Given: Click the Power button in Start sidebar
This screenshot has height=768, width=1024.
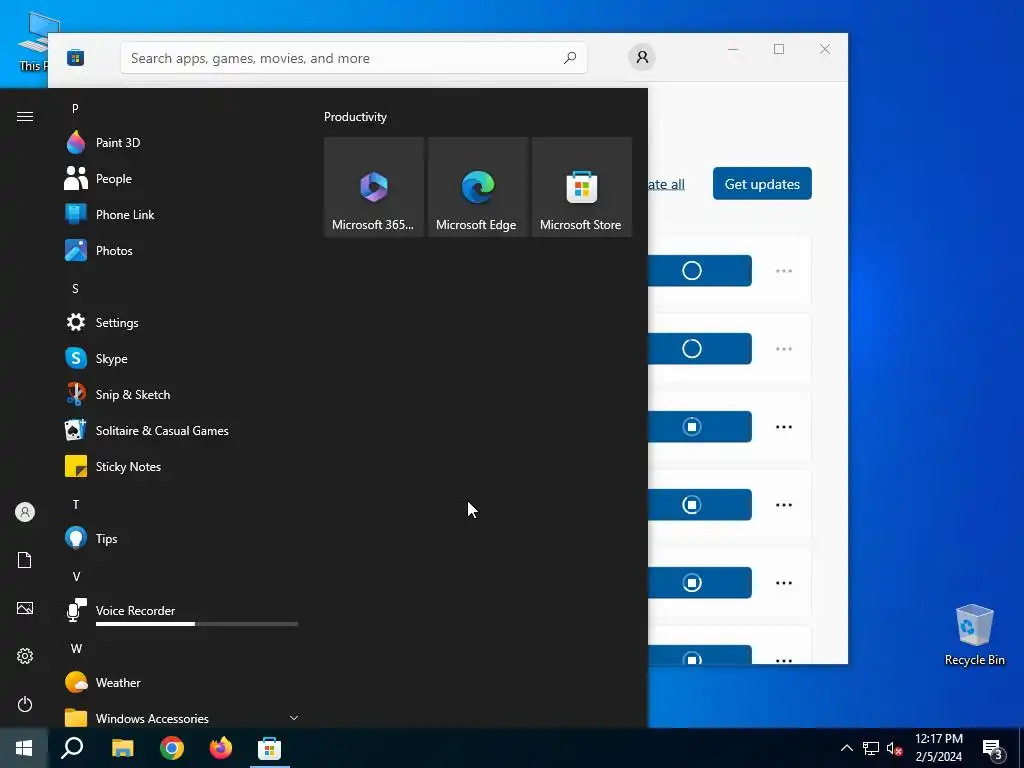Looking at the screenshot, I should 25,704.
